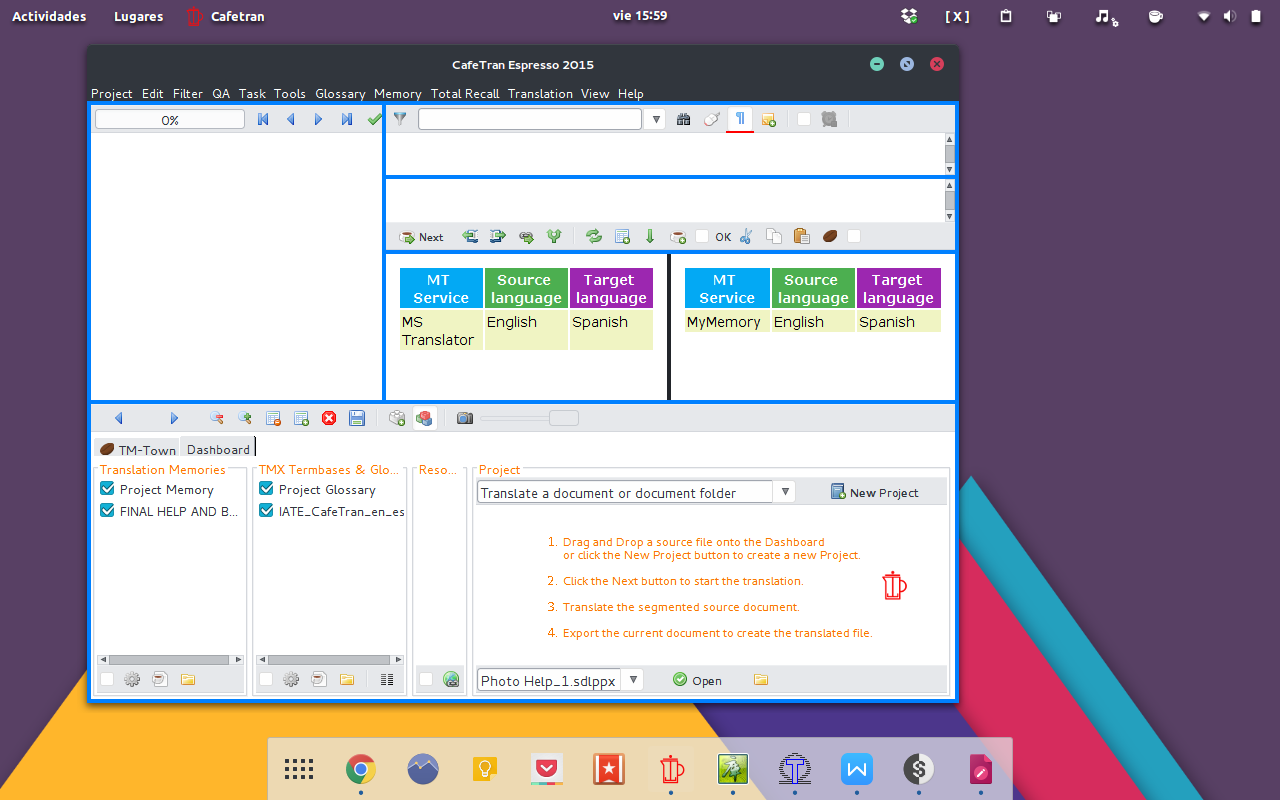Image resolution: width=1280 pixels, height=800 pixels.
Task: Open the Glossary menu
Action: pos(340,93)
